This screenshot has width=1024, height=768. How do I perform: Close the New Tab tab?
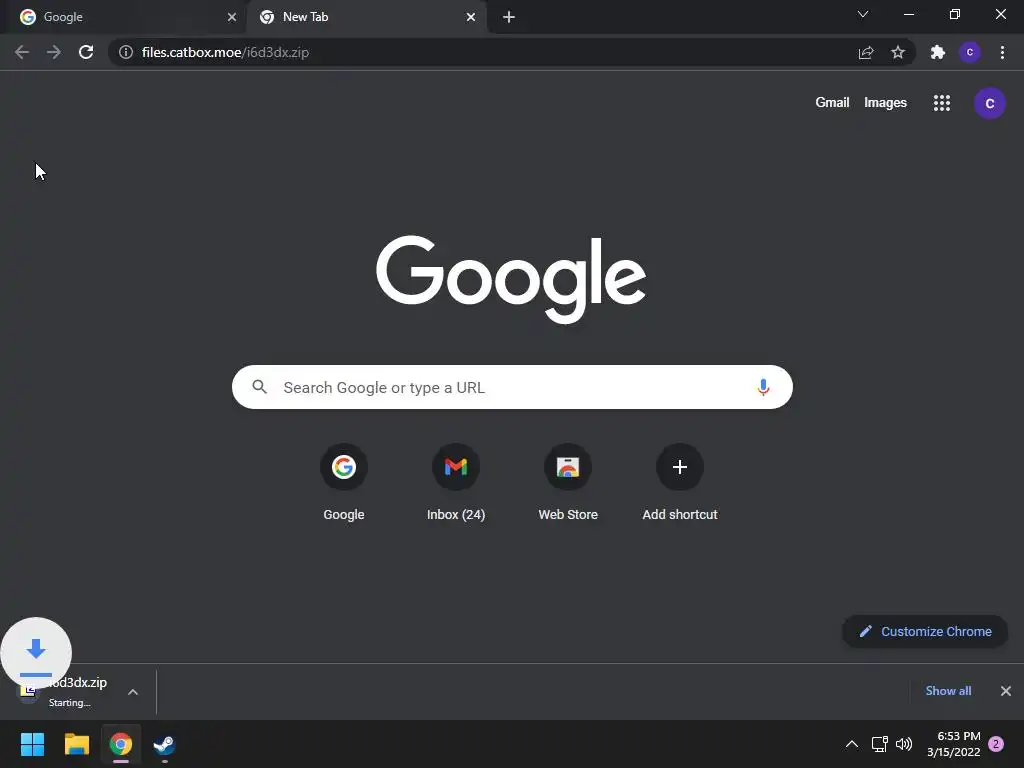pos(471,17)
